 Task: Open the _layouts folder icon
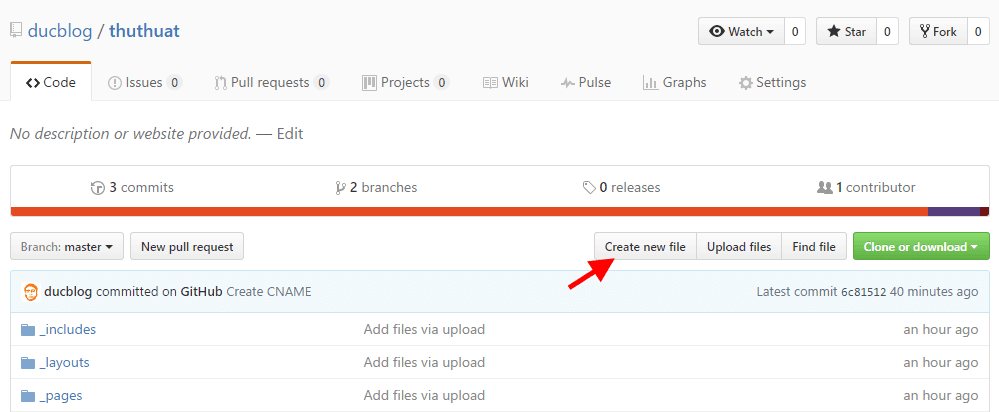pos(27,363)
